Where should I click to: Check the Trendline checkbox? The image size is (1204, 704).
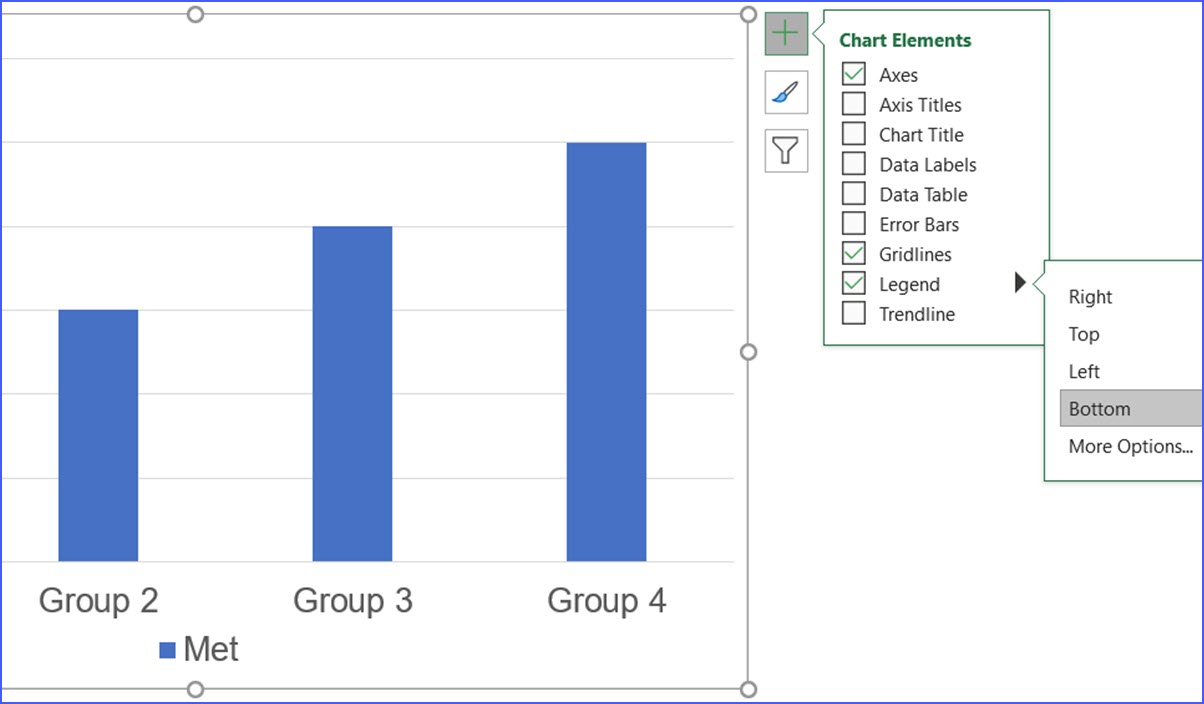(x=854, y=314)
